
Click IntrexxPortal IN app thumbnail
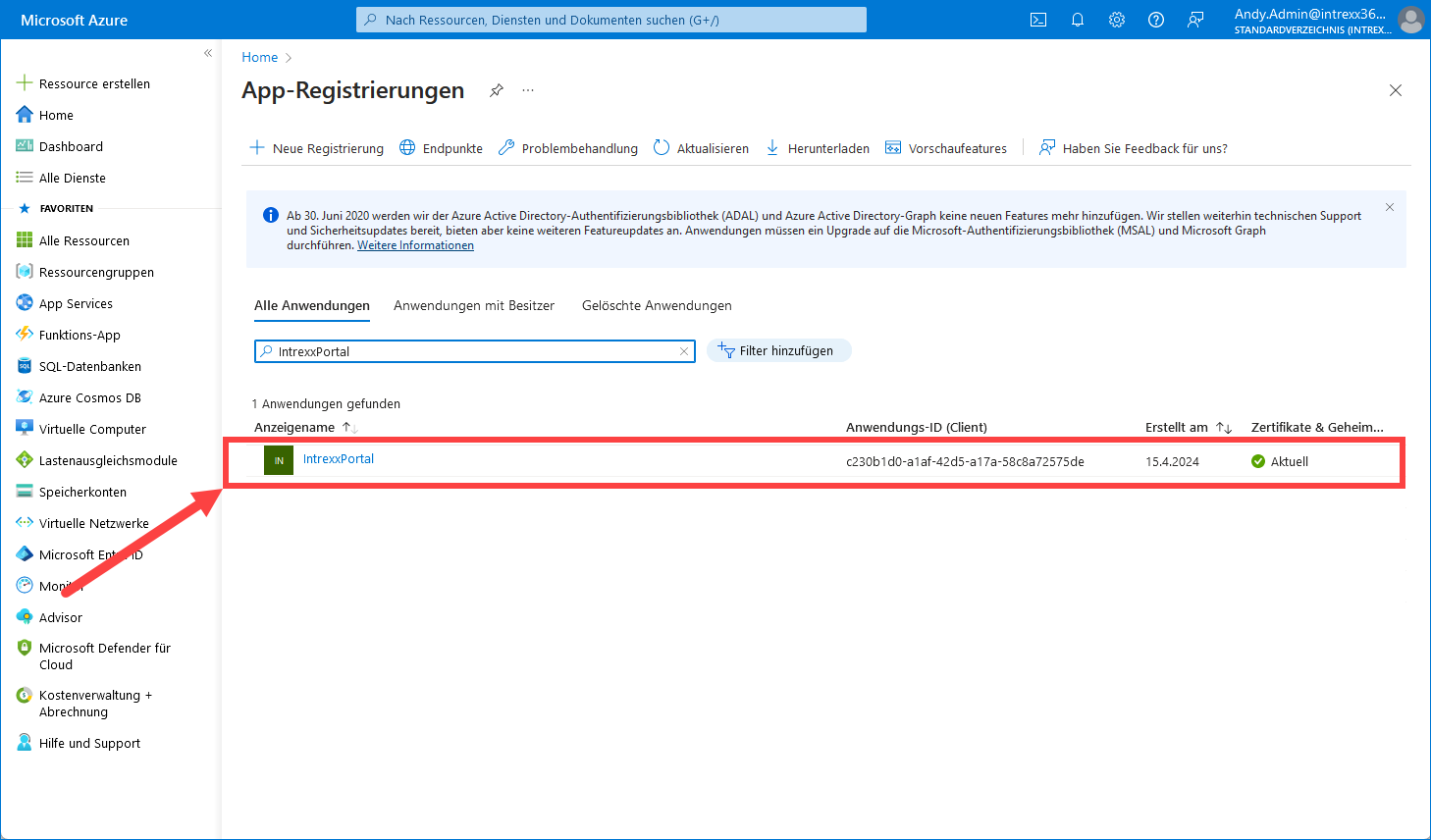click(279, 460)
